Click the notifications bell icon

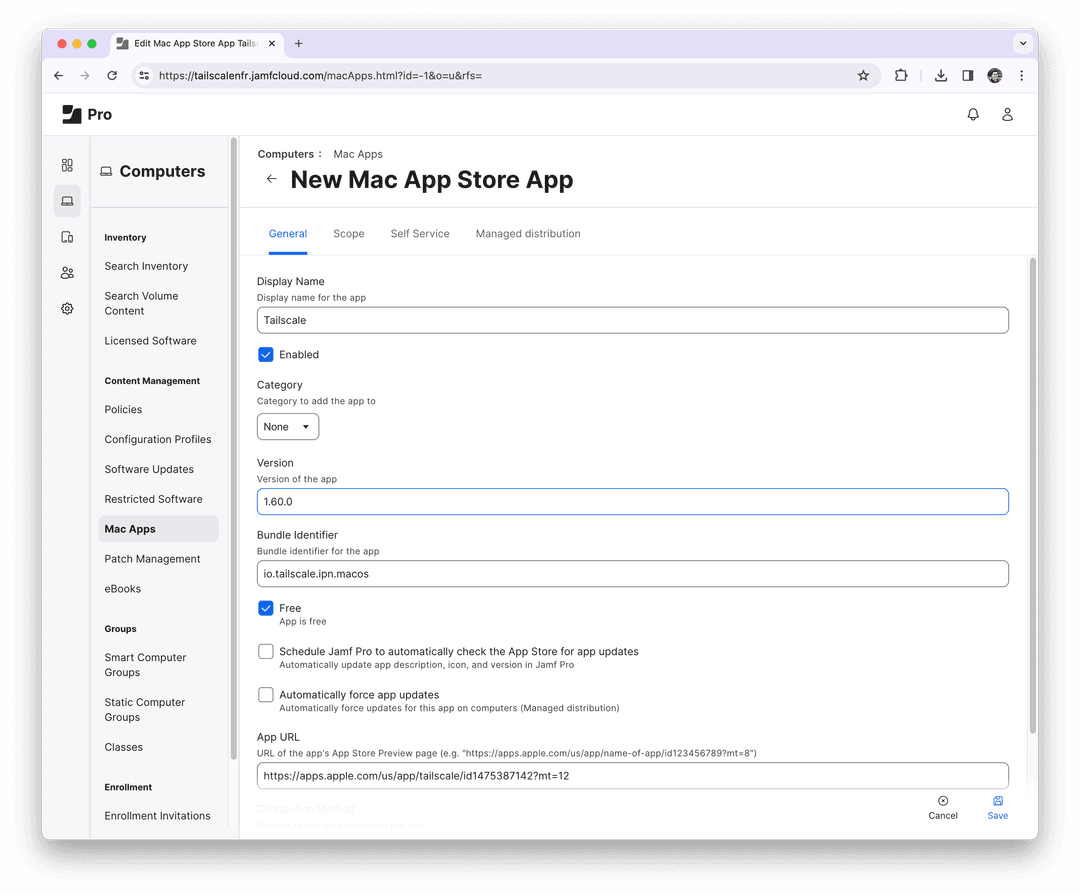pos(973,115)
